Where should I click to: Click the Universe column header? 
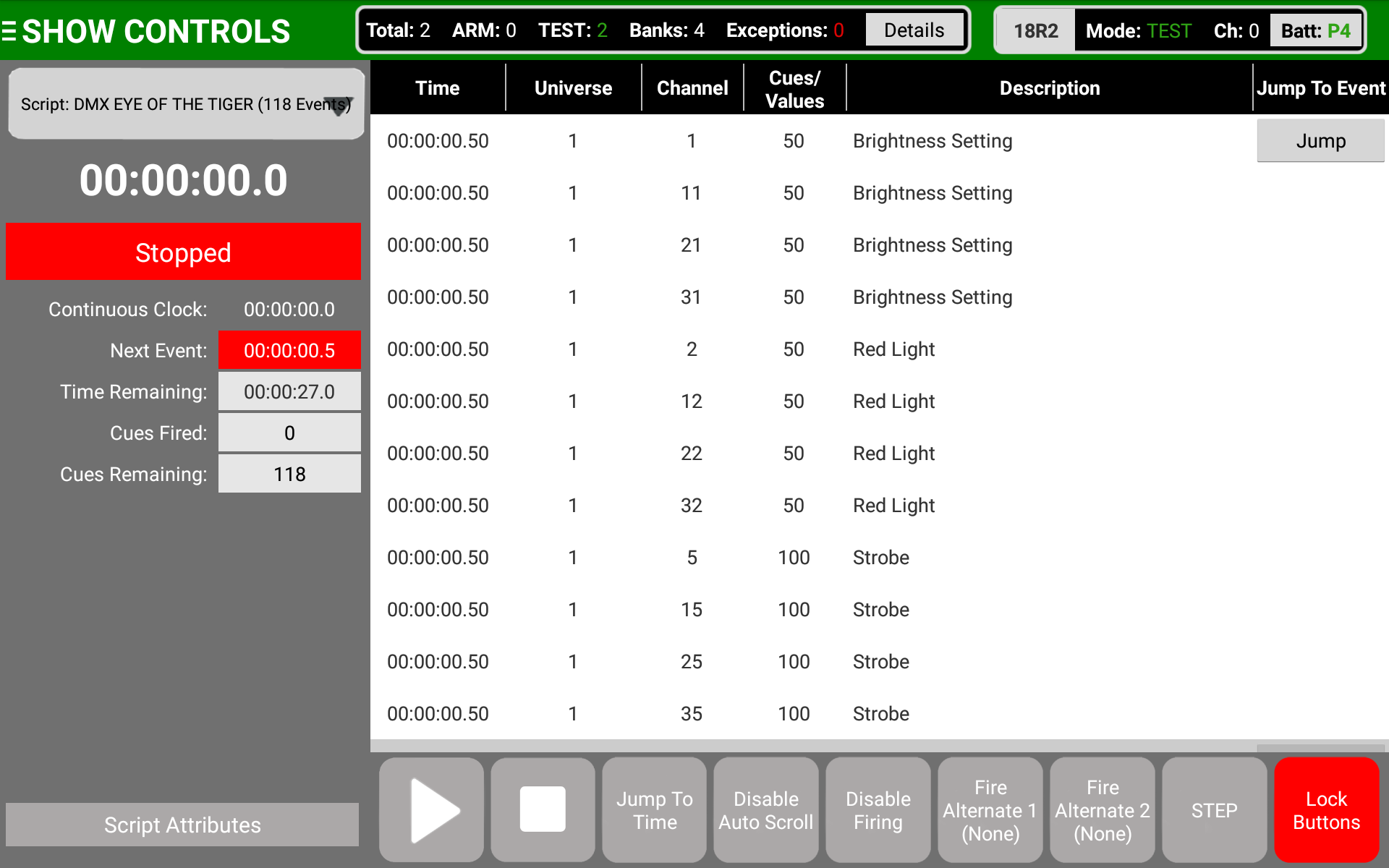pyautogui.click(x=573, y=88)
